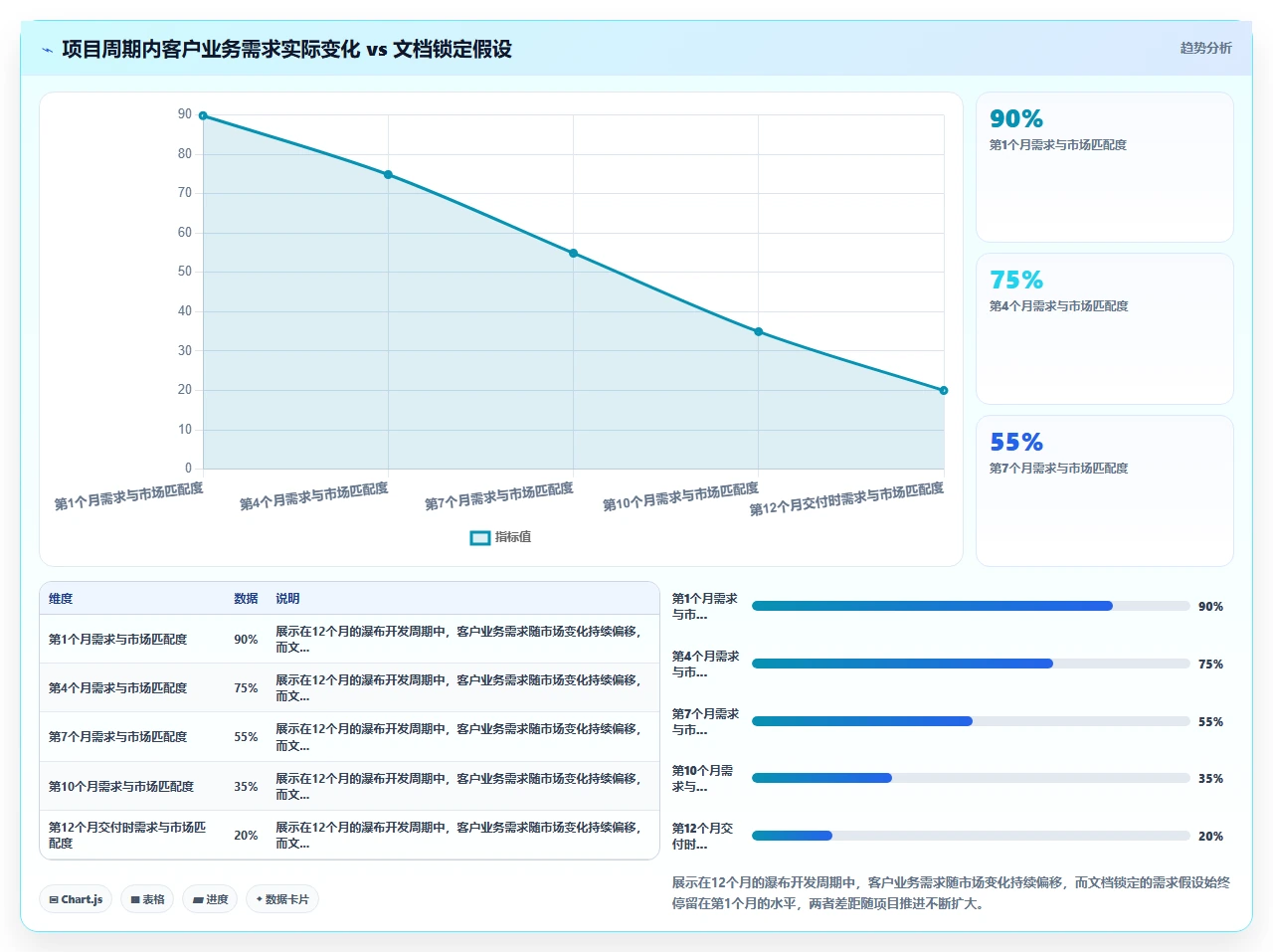Screen dimensions: 1273x952
Task: Click x-axis label 第12个月交付时需求与市场匹配度
Action: [846, 499]
